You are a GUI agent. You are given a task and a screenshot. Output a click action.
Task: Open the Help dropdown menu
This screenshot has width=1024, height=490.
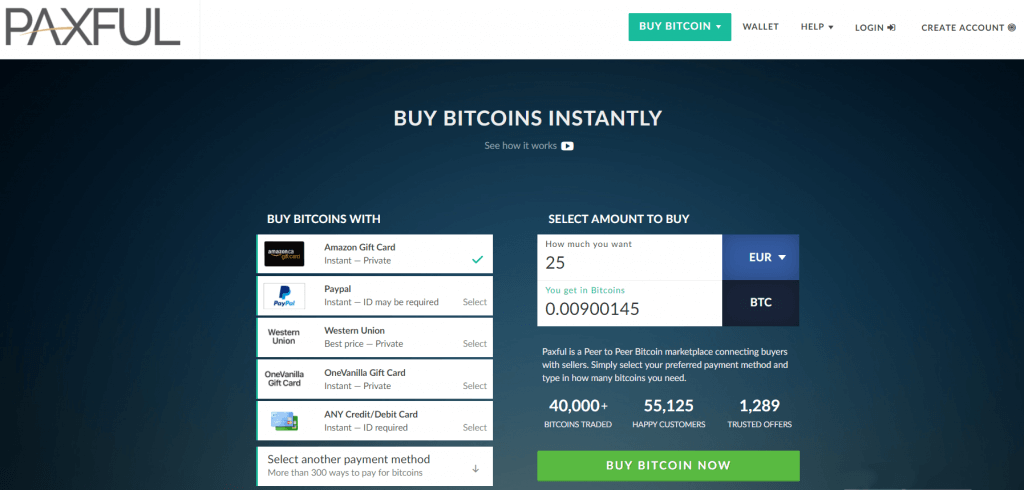(817, 27)
